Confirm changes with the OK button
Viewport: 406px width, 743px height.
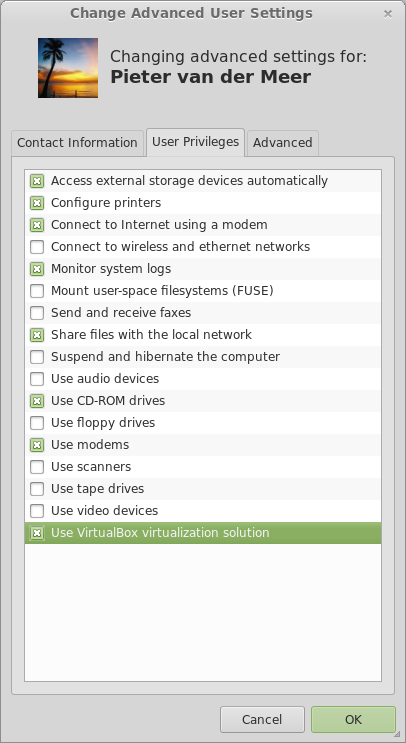point(353,720)
